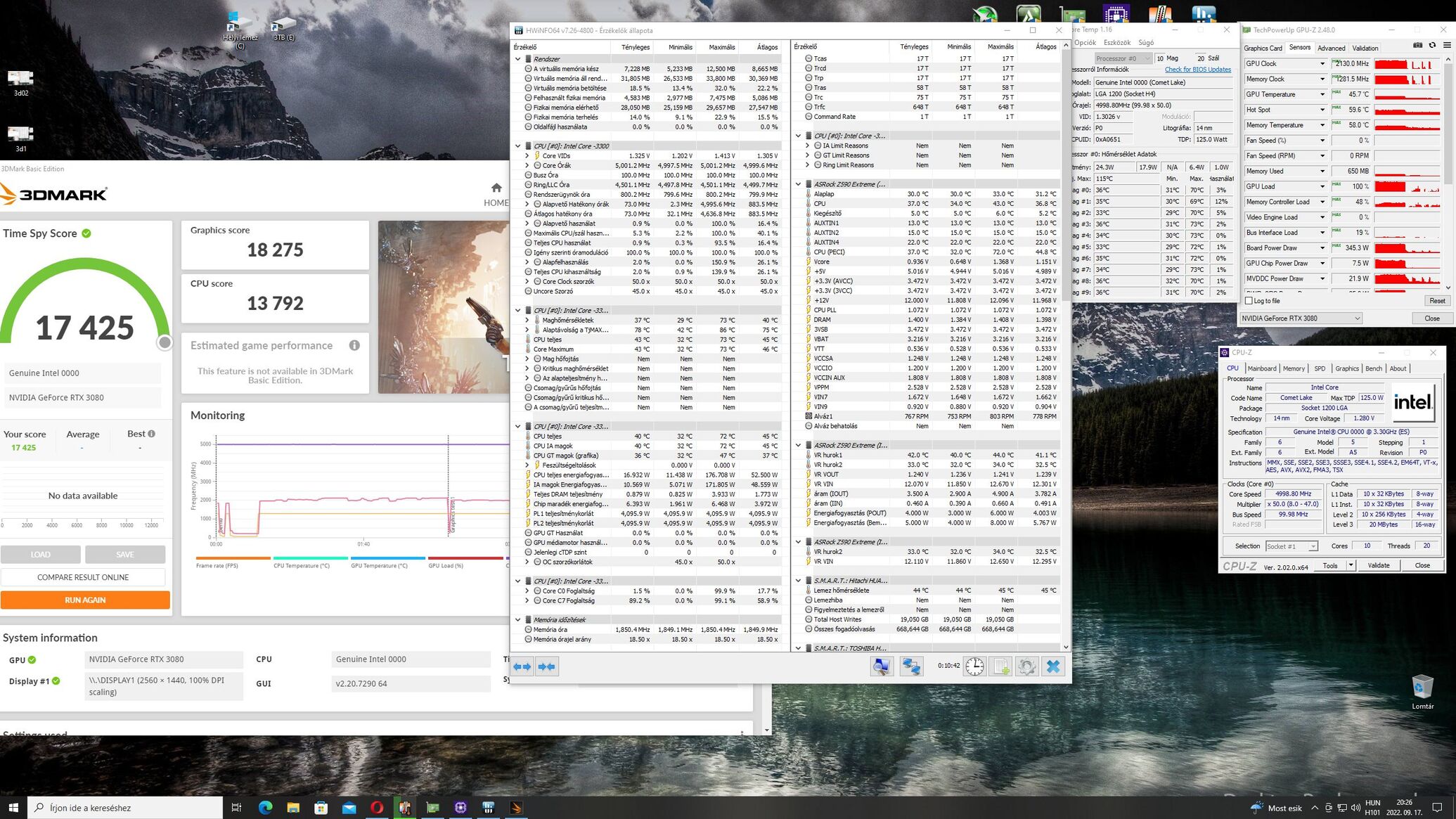Switch to Graphics Card tab in GPU-Z
1456x819 pixels.
point(1263,49)
